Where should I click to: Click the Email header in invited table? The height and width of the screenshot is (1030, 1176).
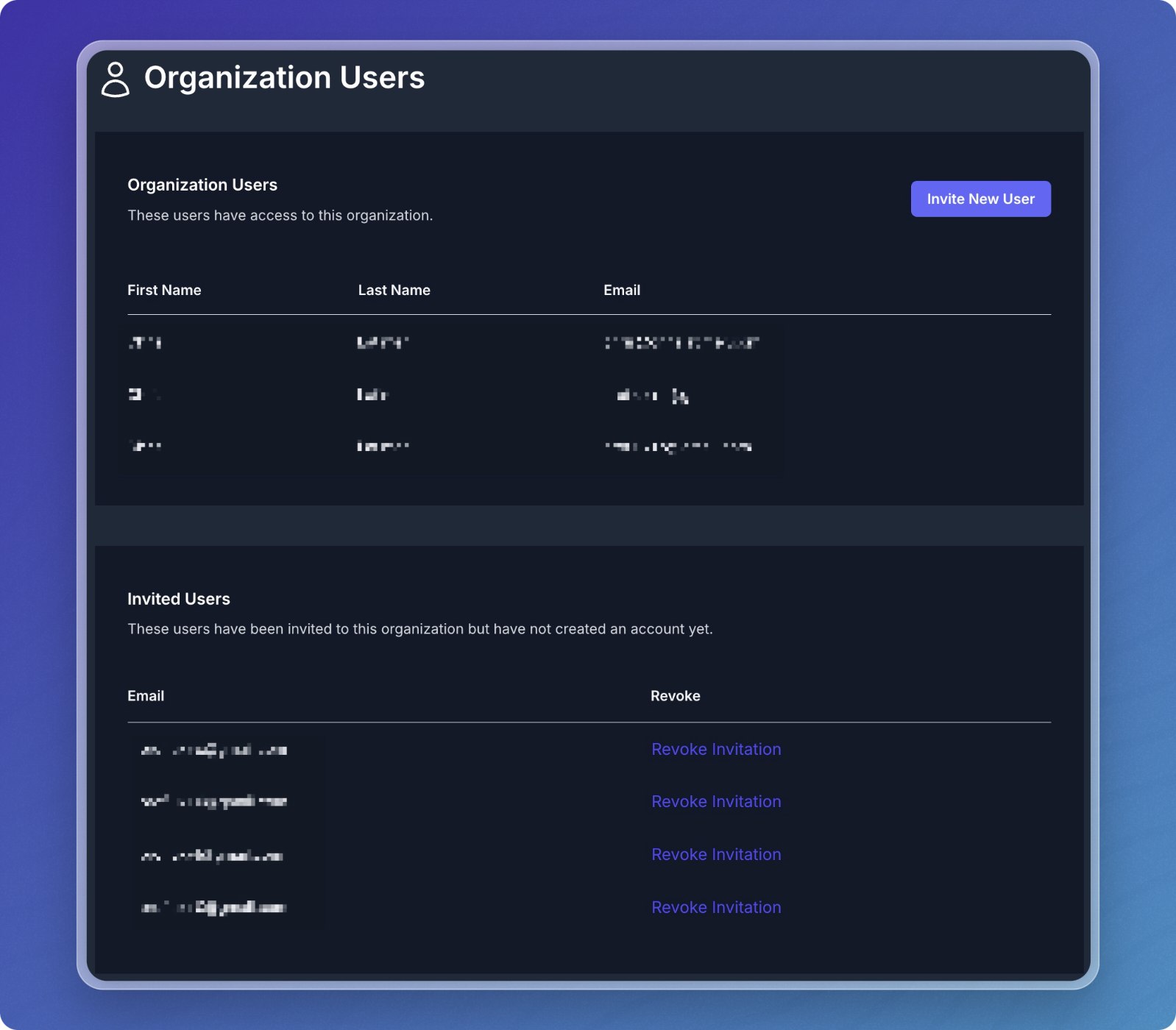[146, 696]
